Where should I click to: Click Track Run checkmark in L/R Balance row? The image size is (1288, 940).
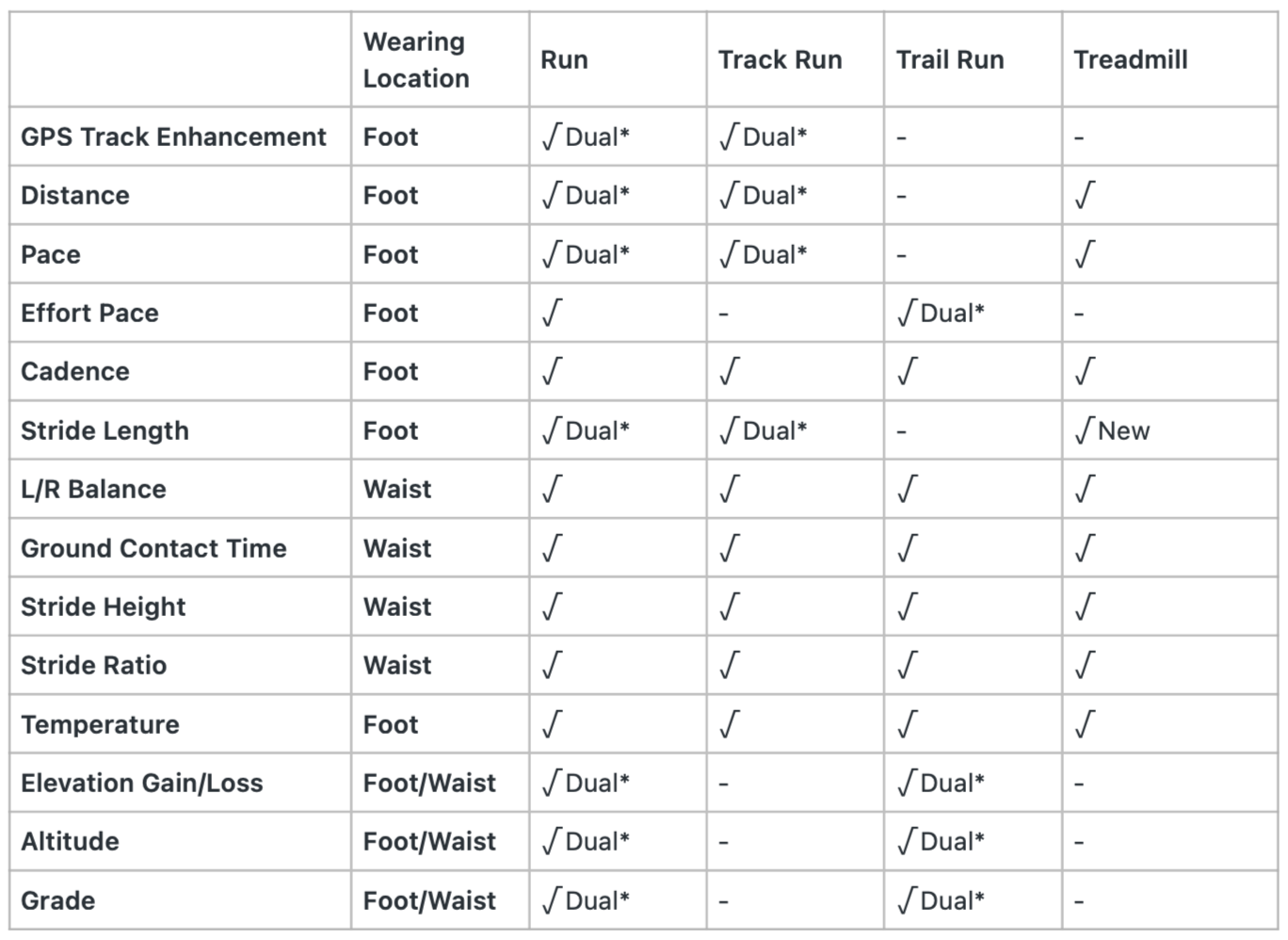(x=730, y=490)
